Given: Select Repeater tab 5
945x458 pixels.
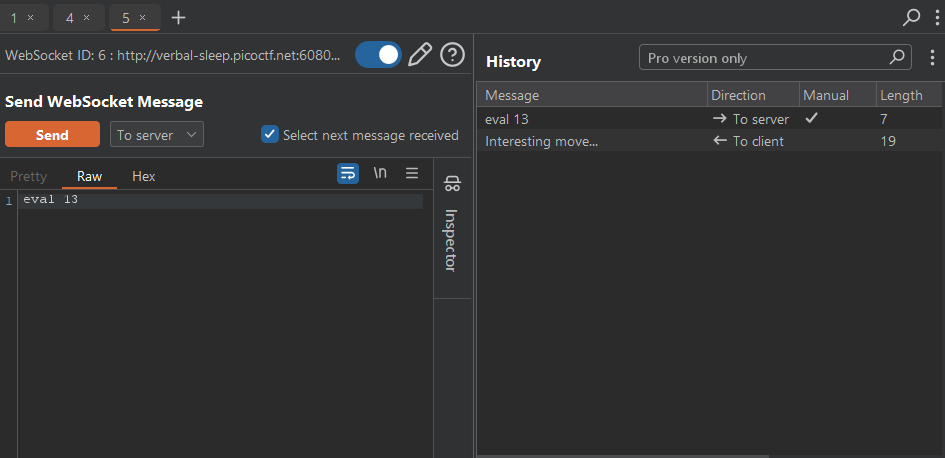Looking at the screenshot, I should [126, 18].
